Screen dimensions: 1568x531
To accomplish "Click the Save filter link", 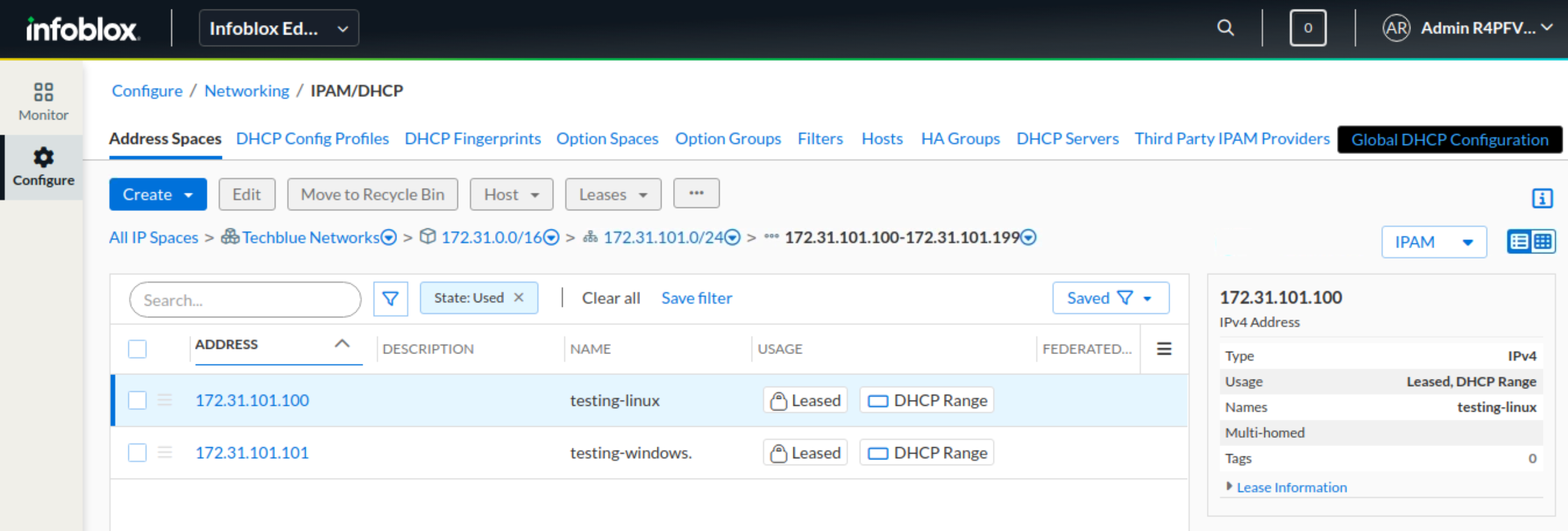I will click(x=697, y=298).
